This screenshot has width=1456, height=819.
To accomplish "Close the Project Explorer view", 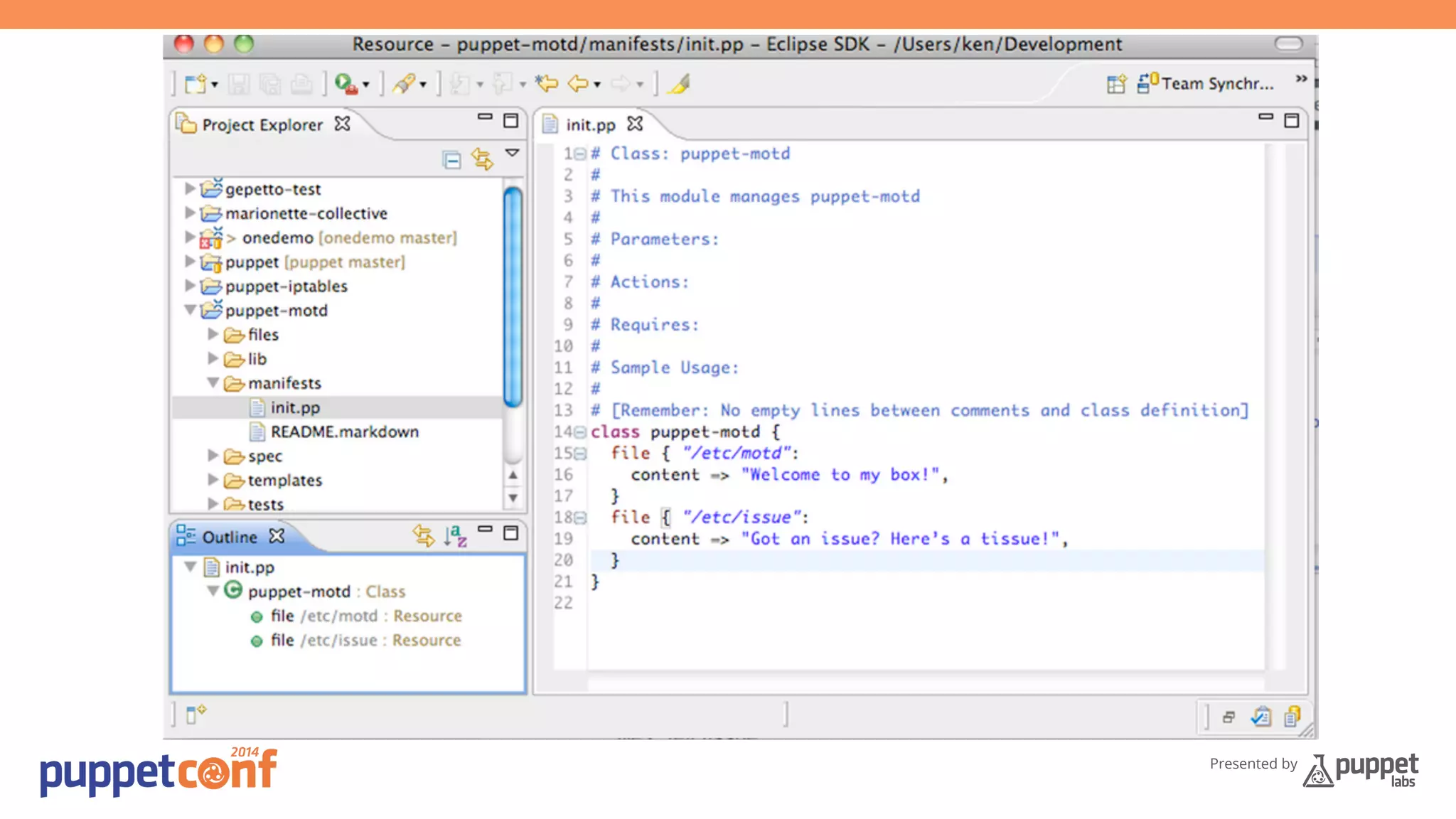I will tap(343, 124).
